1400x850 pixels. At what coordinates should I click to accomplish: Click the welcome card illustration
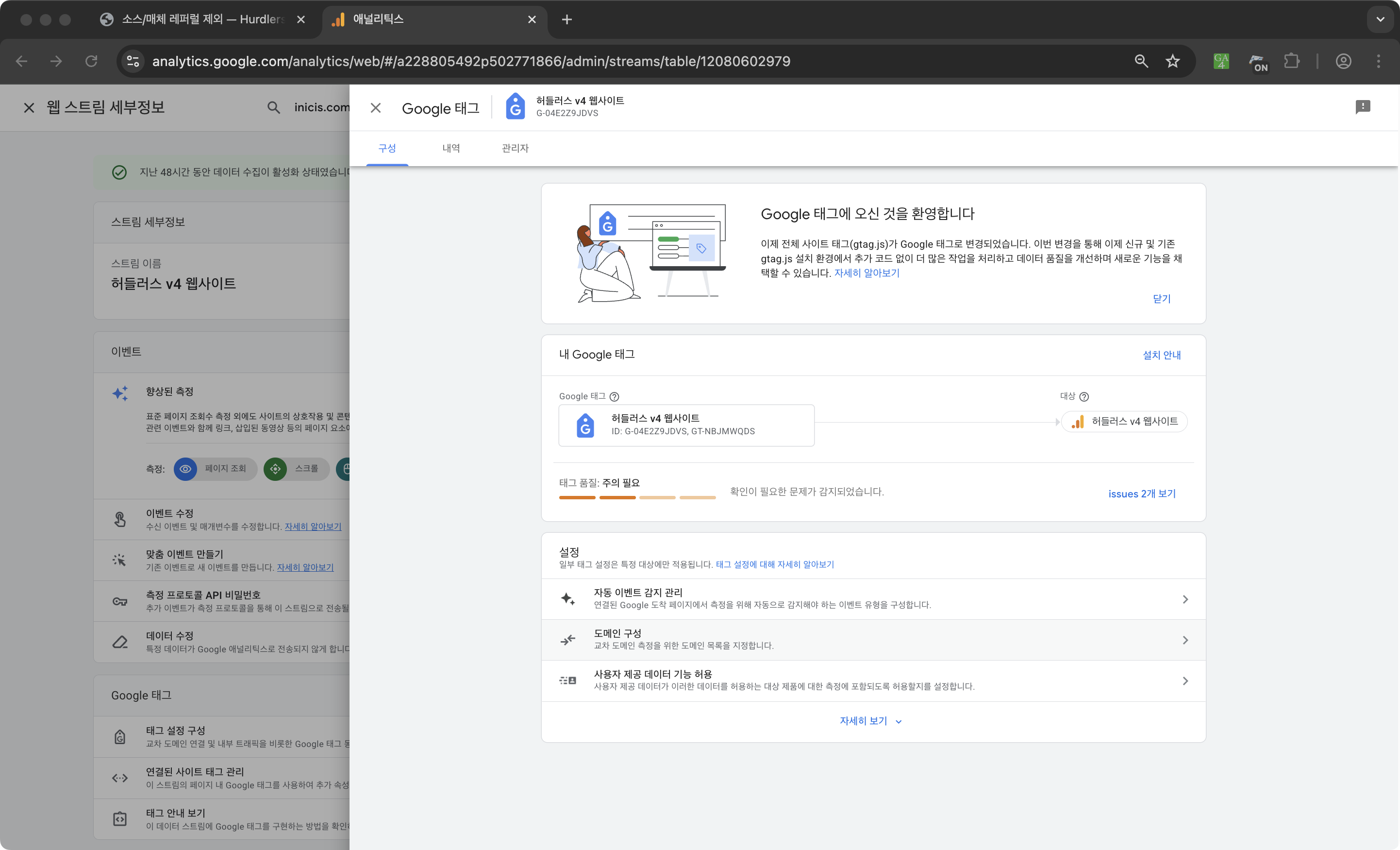point(652,254)
